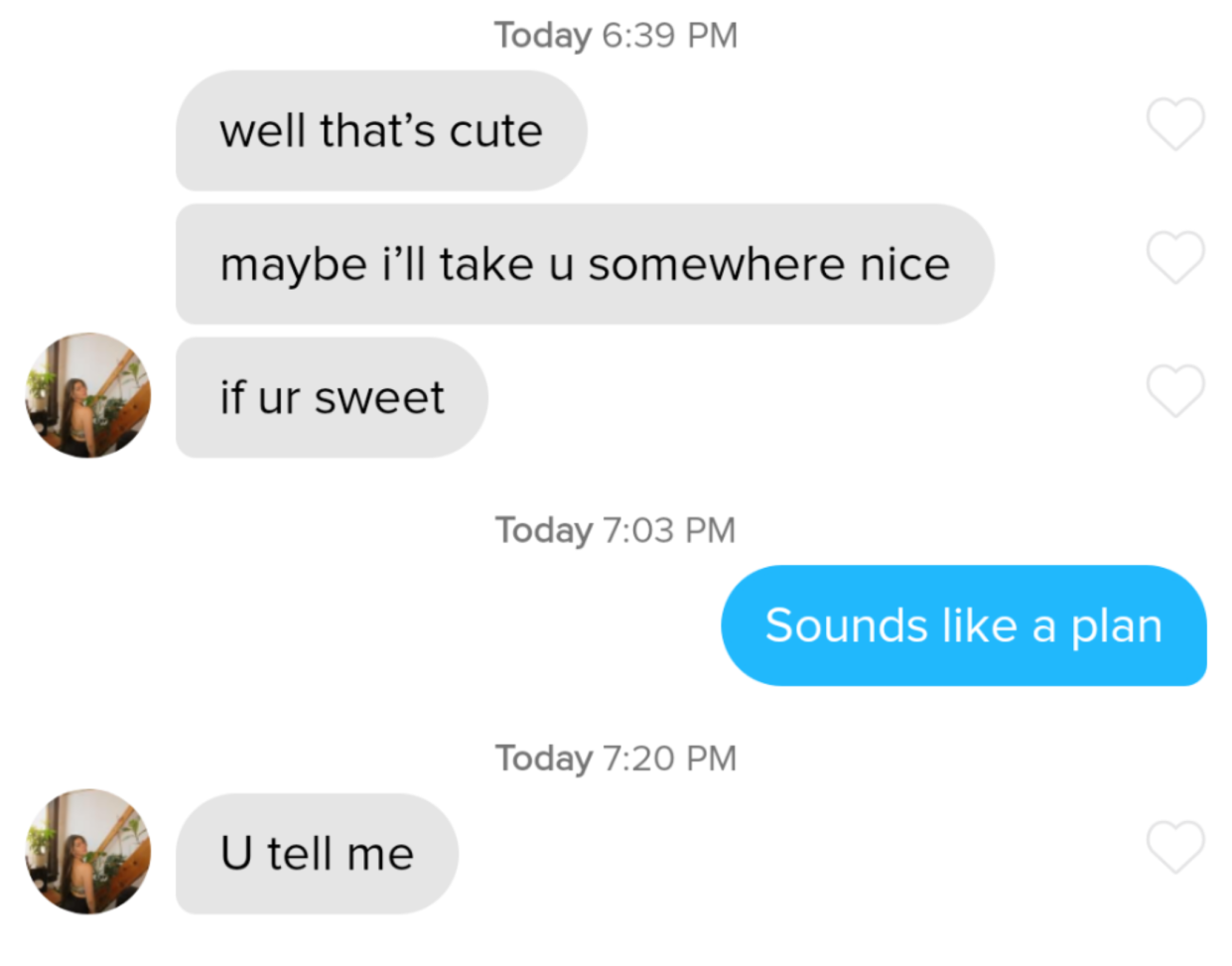Viewport: 1232px width, 966px height.
Task: Like the "well that's cute" message
Action: pyautogui.click(x=1175, y=124)
